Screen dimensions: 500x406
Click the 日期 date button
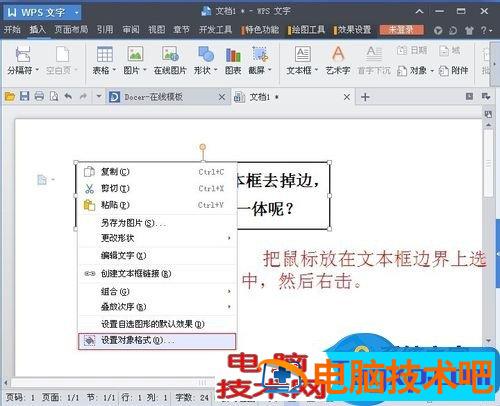pyautogui.click(x=412, y=50)
